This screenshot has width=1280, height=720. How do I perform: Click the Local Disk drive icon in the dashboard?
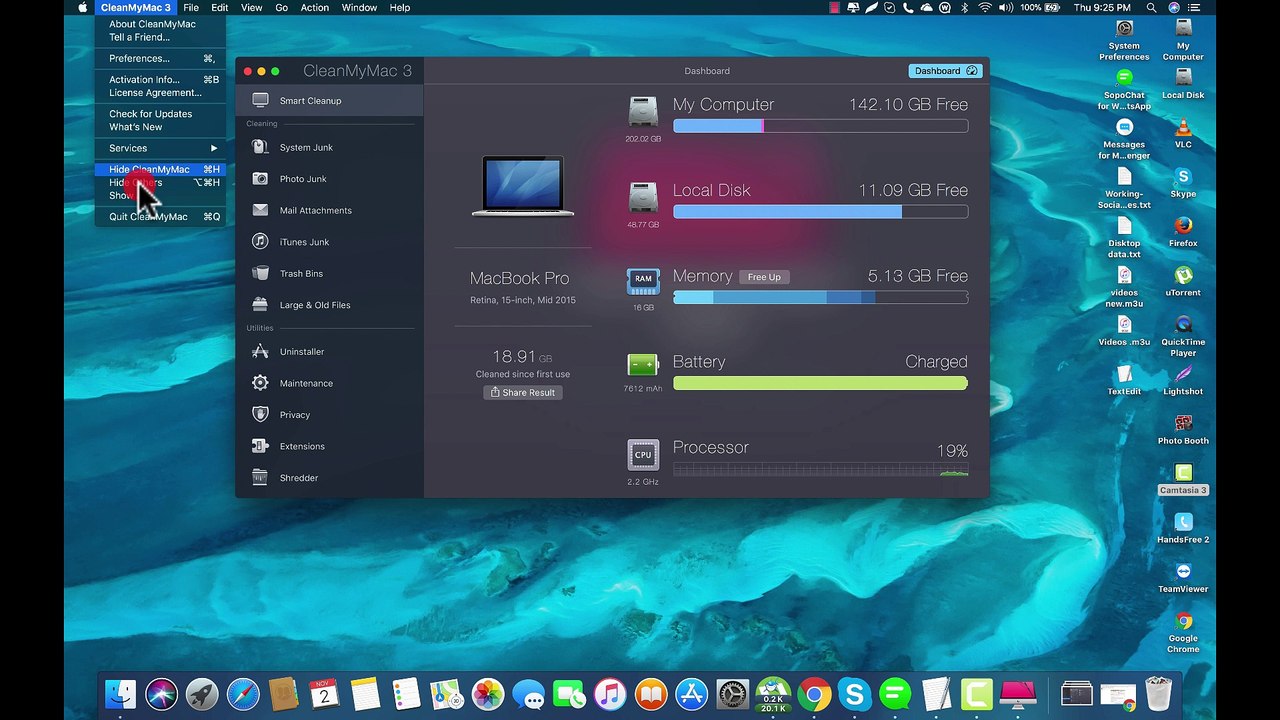click(x=643, y=198)
